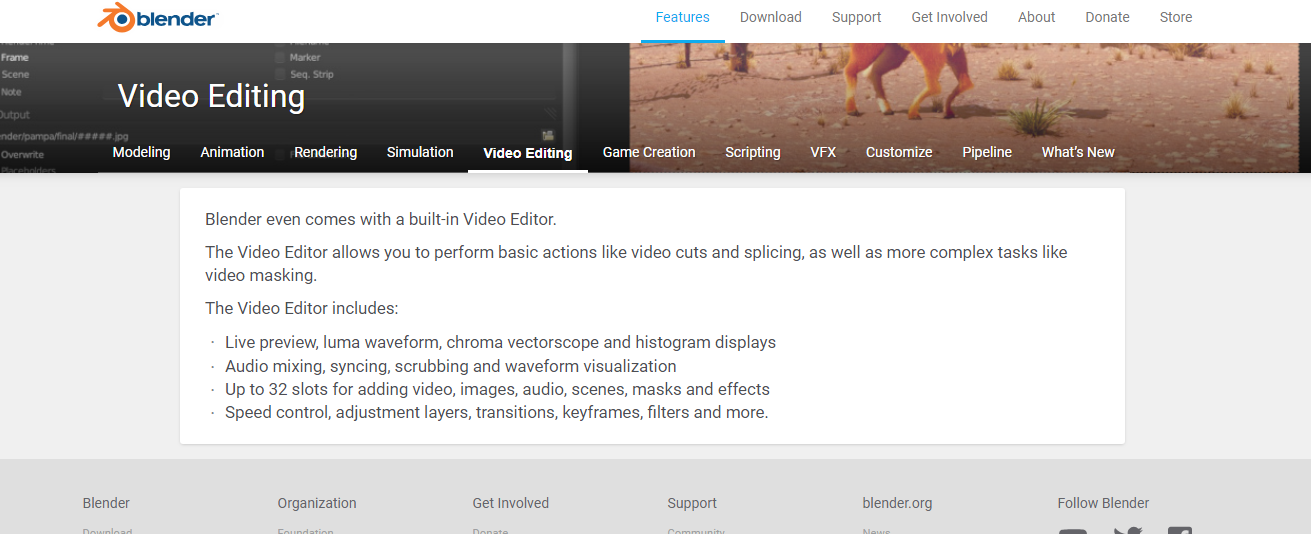This screenshot has width=1311, height=534.
Task: Click the 'Follow Blender' footer heading
Action: click(x=1103, y=503)
